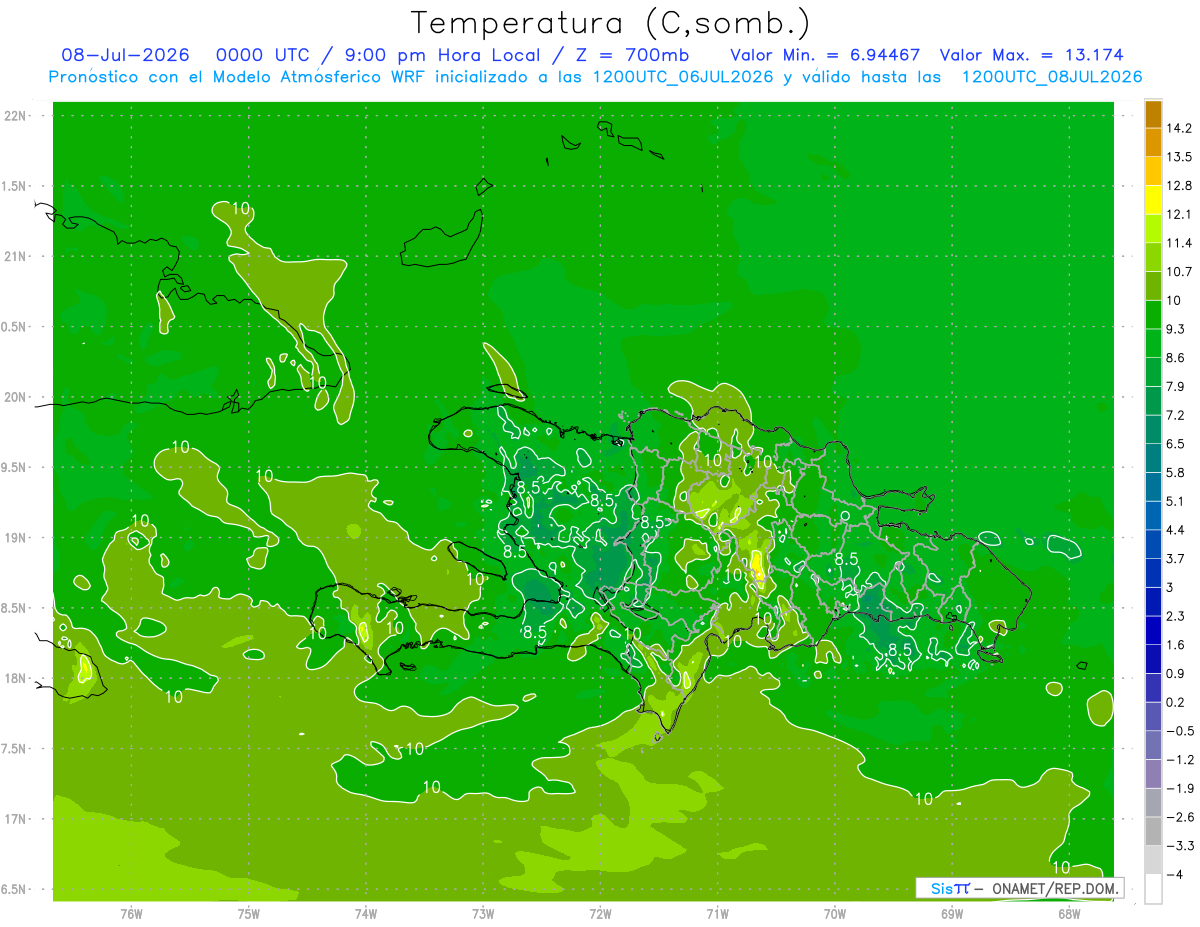Viewport: 1200px width, 927px height.
Task: Click the "9.3" color bar value
Action: (1177, 329)
